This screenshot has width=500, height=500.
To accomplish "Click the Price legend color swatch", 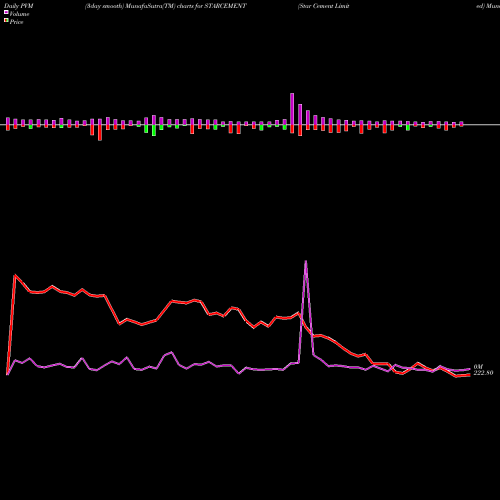I will (6, 20).
